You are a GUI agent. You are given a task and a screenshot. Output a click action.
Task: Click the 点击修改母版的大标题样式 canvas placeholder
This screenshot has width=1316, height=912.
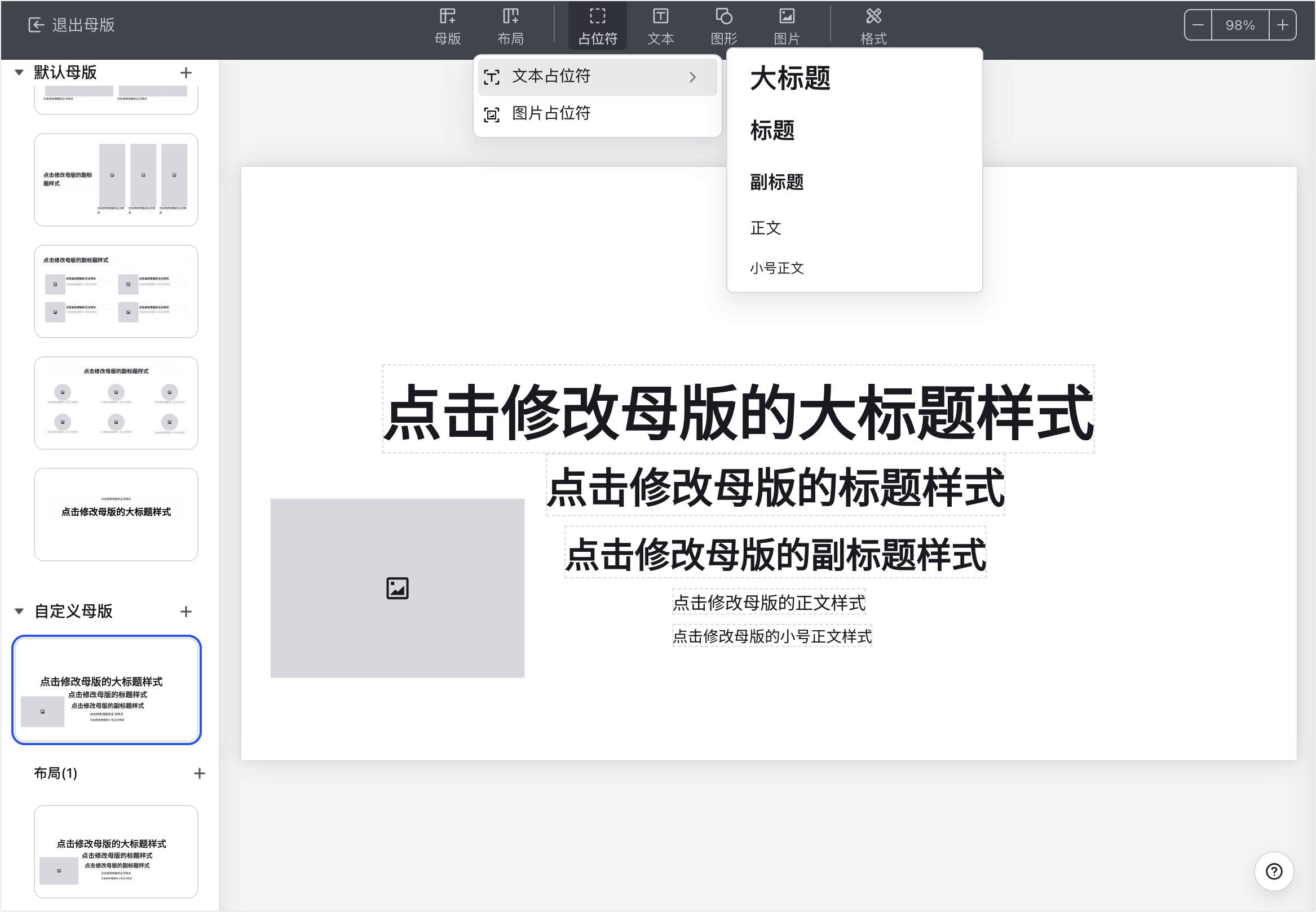click(738, 409)
